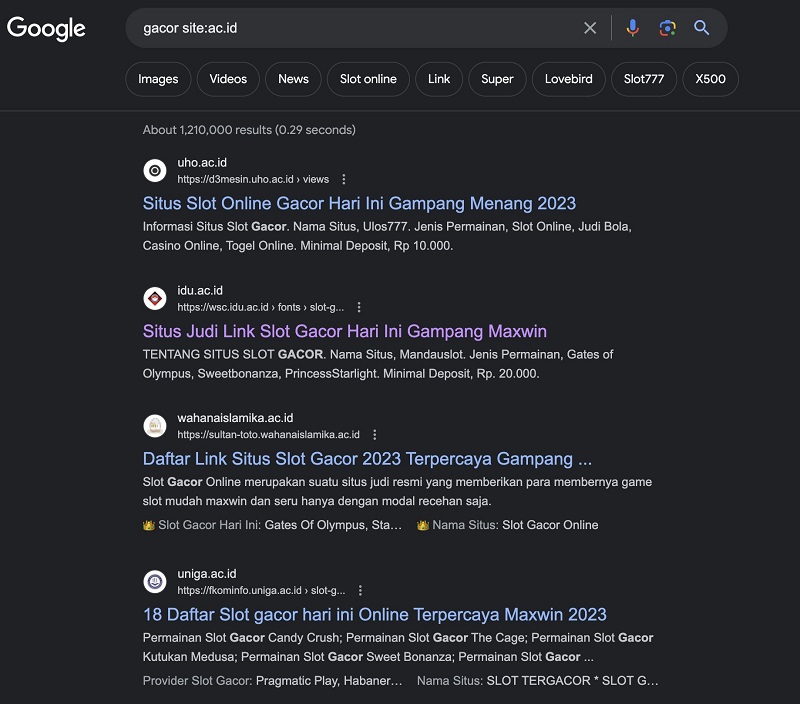Open Google Lens image search icon
The height and width of the screenshot is (704, 800).
(x=667, y=28)
